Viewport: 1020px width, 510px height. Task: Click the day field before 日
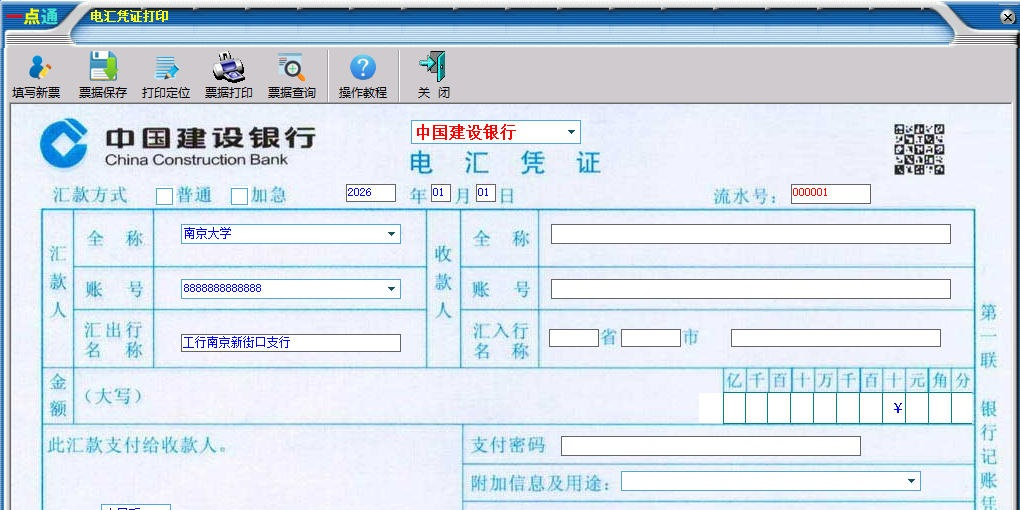click(x=486, y=193)
